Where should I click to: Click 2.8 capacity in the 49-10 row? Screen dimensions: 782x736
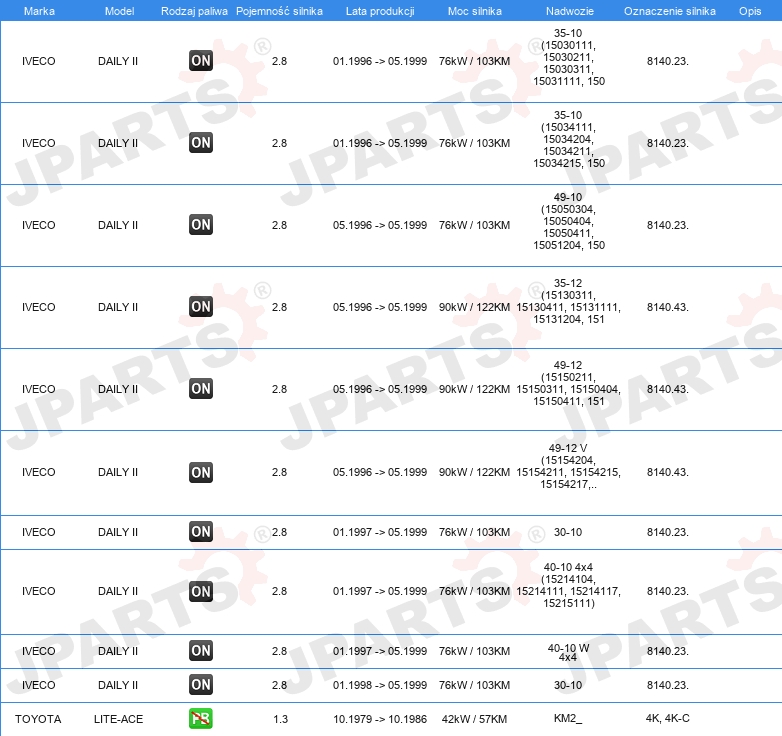click(279, 225)
